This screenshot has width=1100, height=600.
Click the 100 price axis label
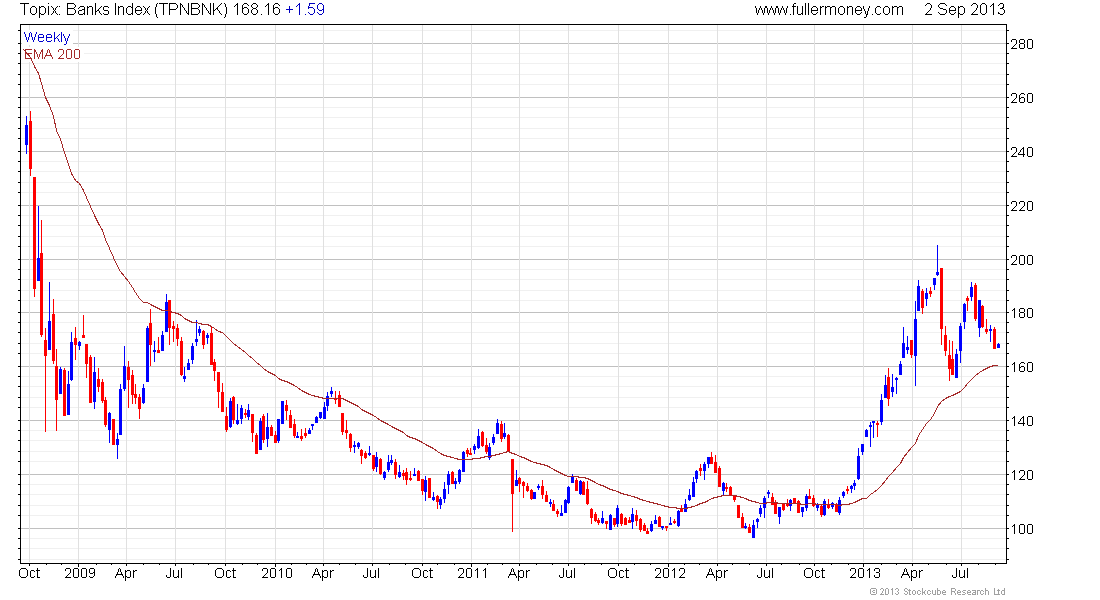pos(1021,530)
